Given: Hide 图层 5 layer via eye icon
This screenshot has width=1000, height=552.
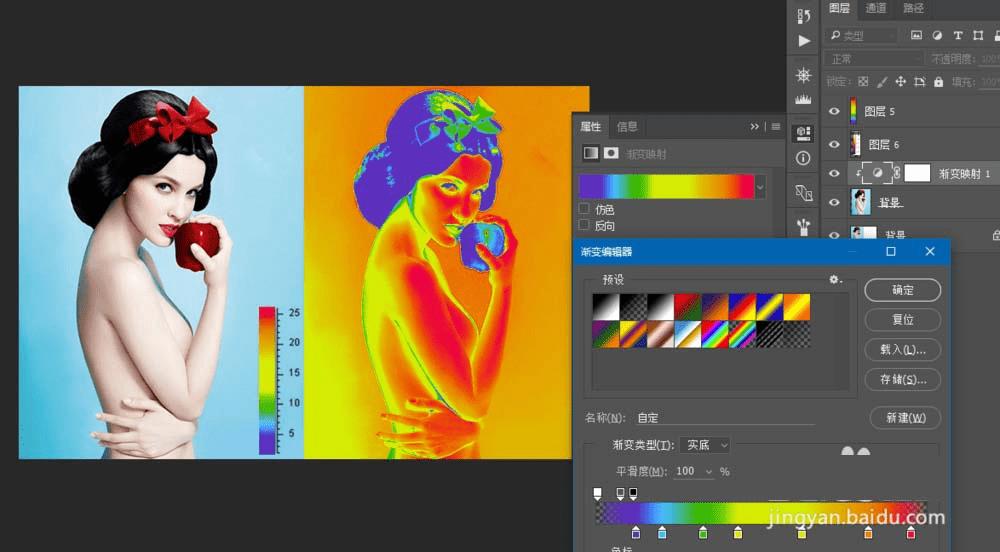Looking at the screenshot, I should coord(834,111).
